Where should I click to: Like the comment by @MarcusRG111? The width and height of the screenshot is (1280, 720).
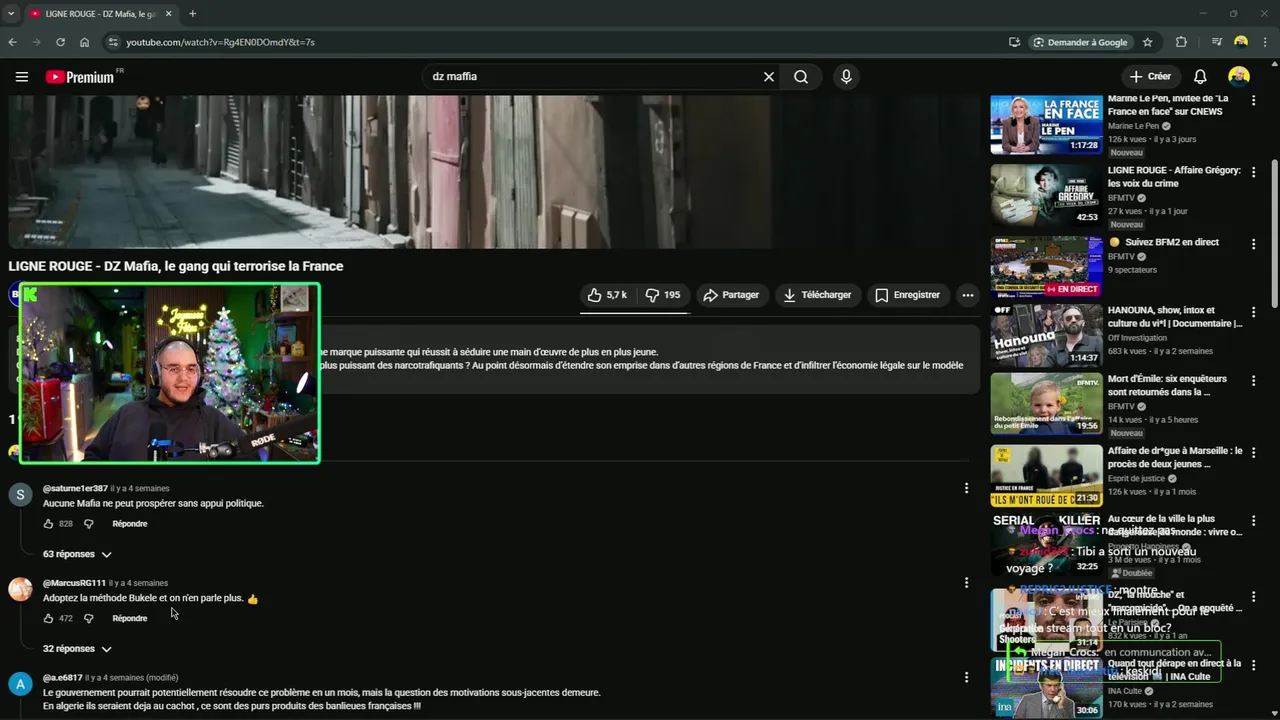[x=48, y=618]
